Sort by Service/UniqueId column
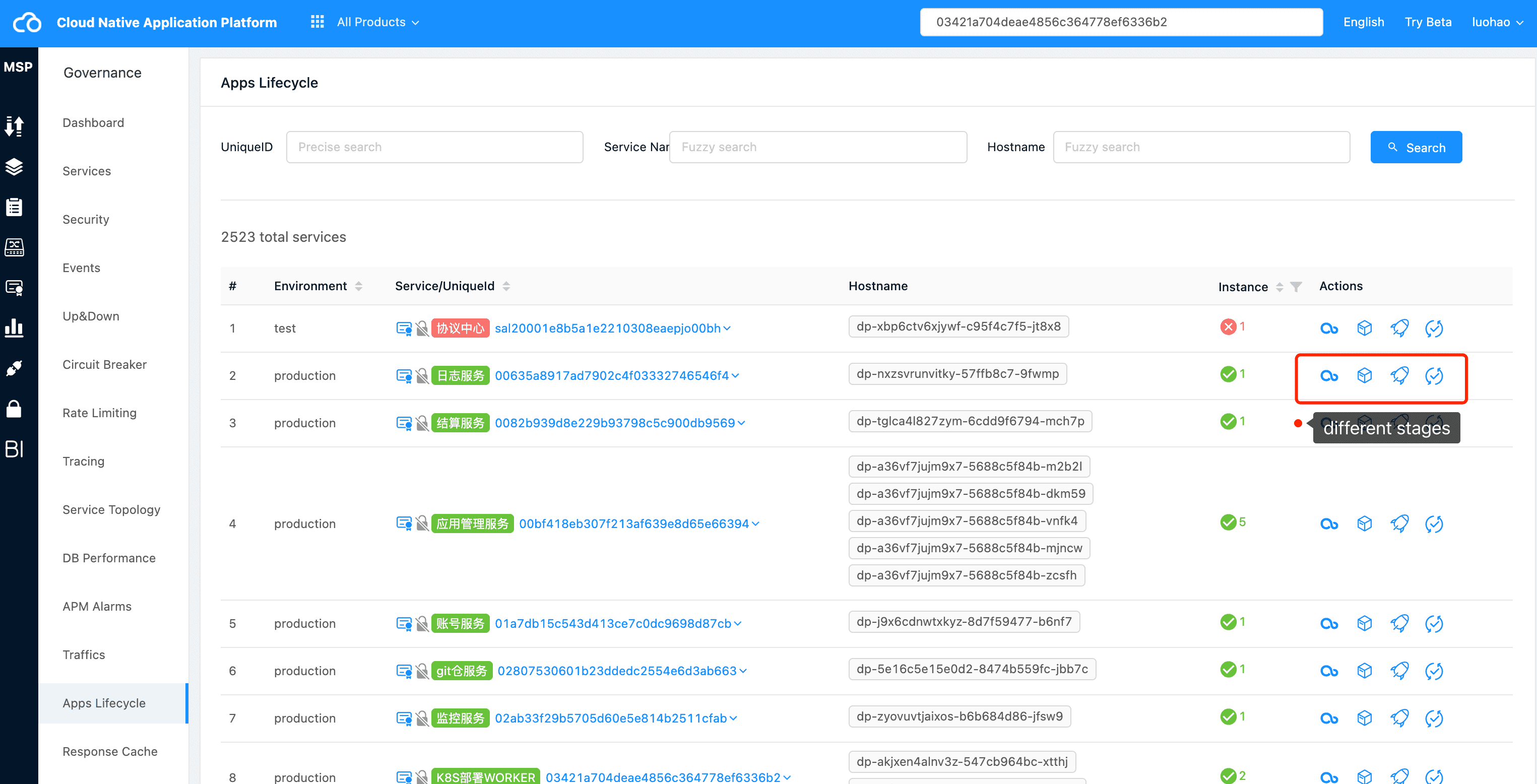 (x=506, y=286)
